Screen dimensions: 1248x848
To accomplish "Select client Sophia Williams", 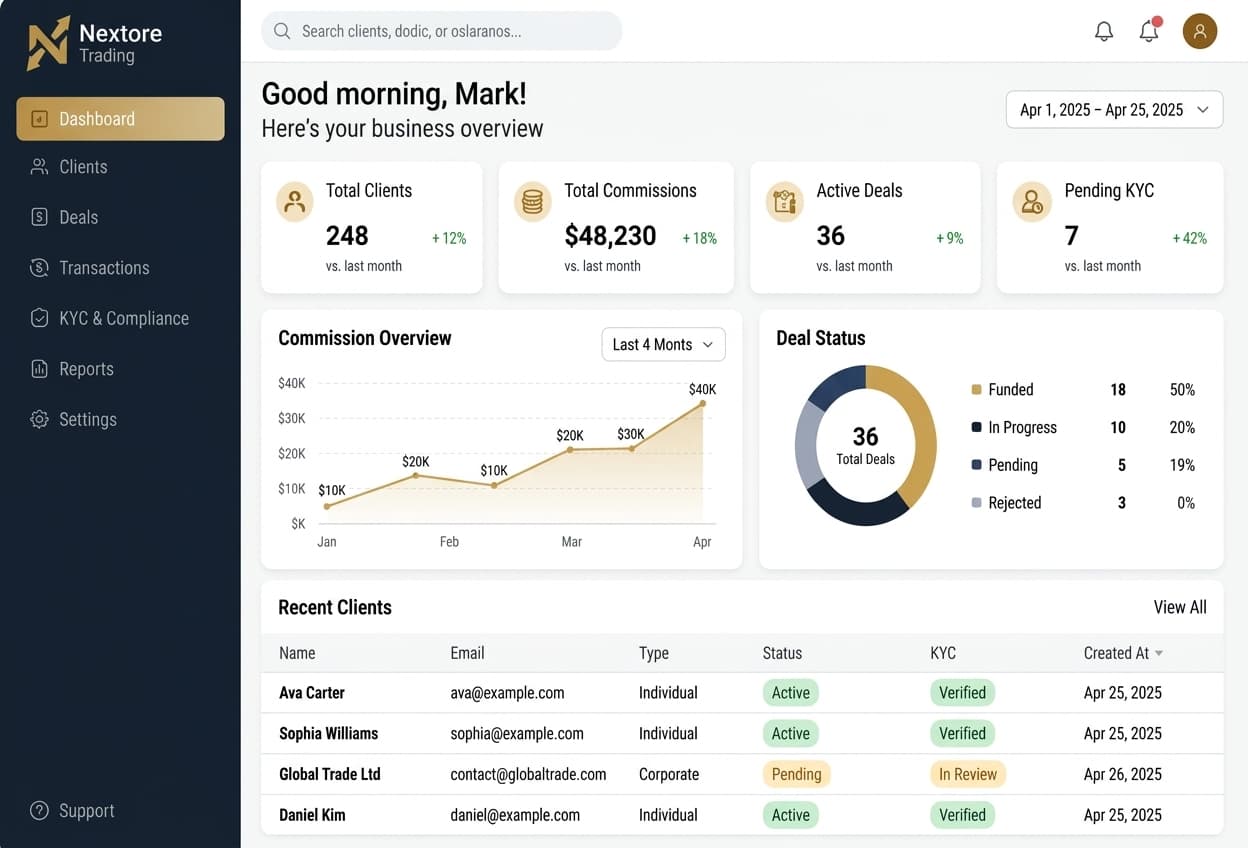I will click(x=328, y=734).
